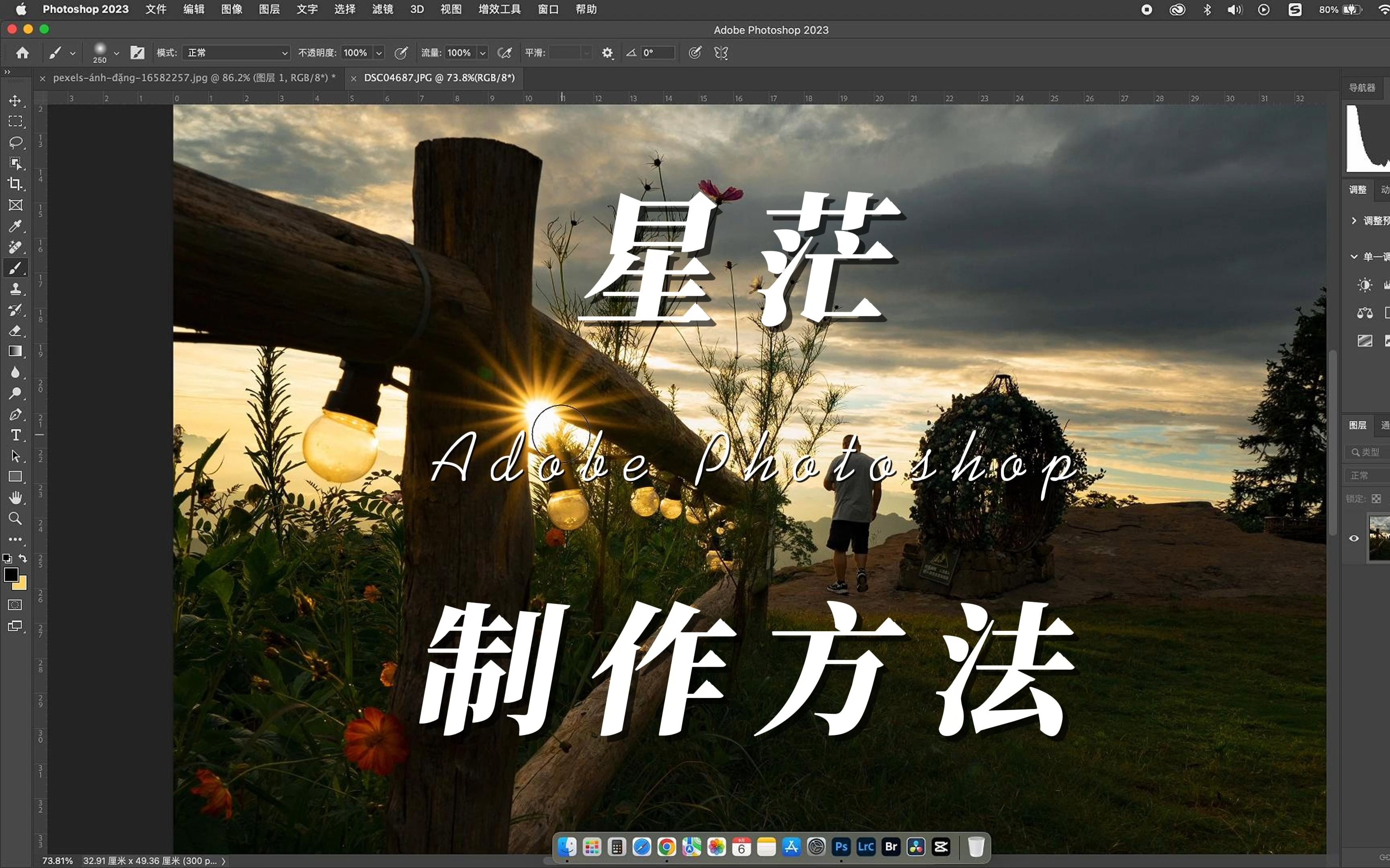This screenshot has width=1390, height=868.
Task: Open the status bar info arrow
Action: pos(223,861)
